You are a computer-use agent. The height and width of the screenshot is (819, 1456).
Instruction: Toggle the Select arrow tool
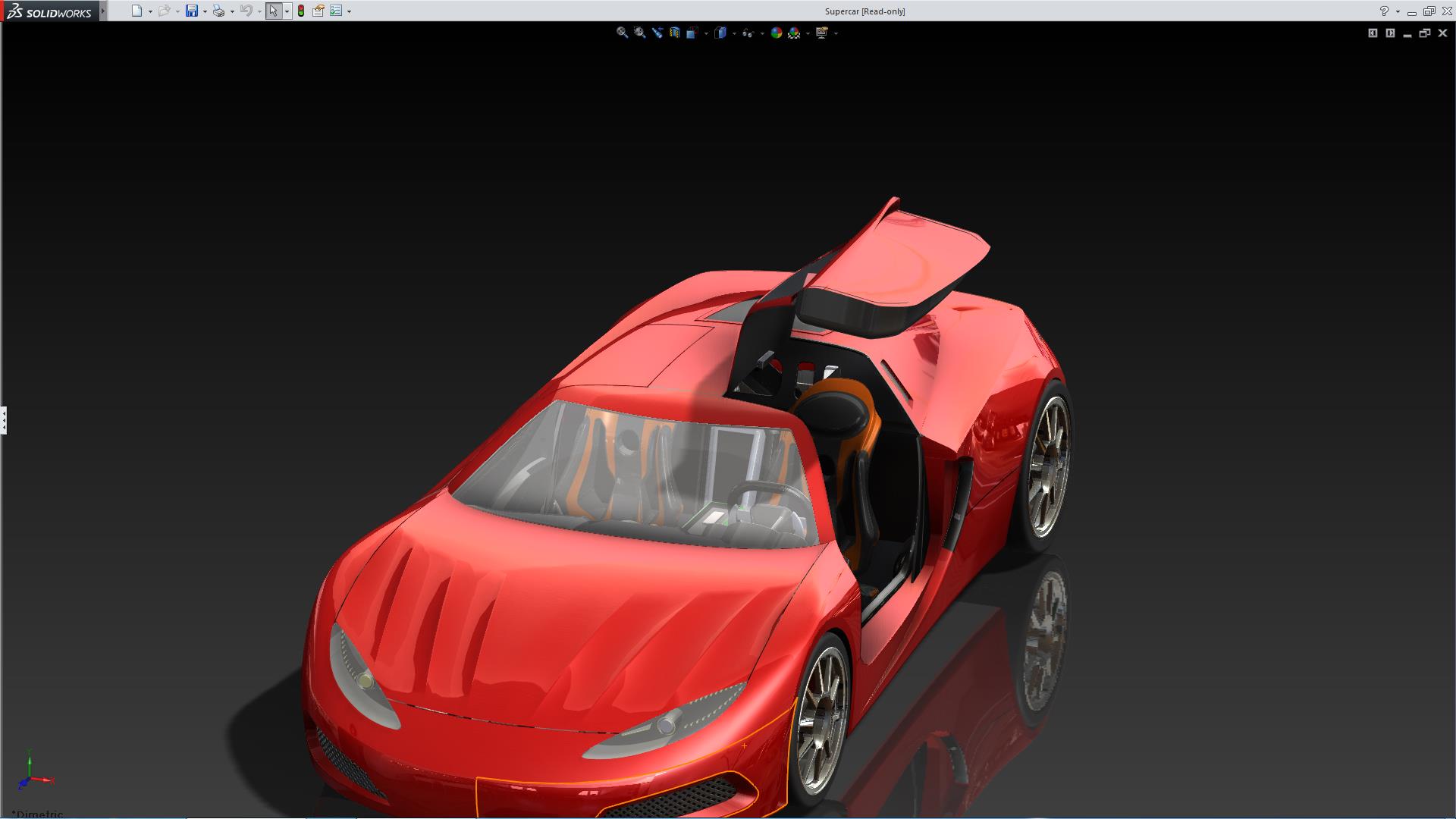pos(273,11)
